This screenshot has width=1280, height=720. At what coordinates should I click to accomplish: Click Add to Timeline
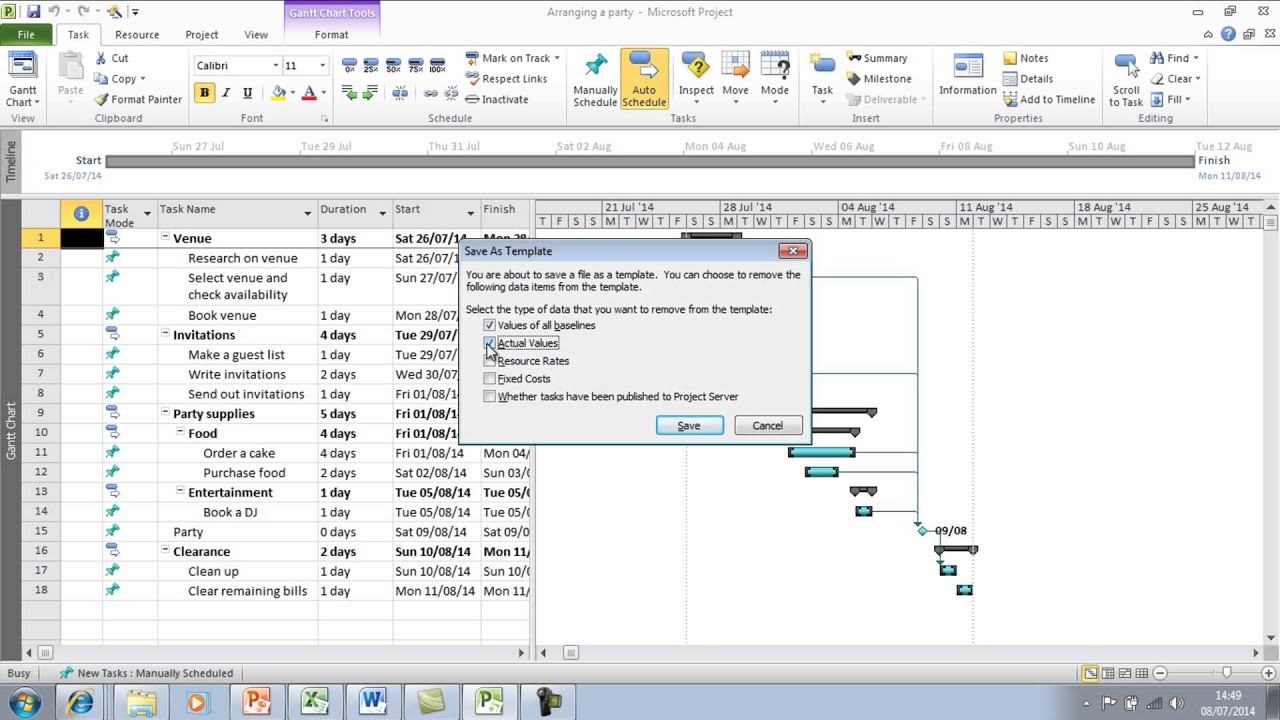click(x=1049, y=99)
